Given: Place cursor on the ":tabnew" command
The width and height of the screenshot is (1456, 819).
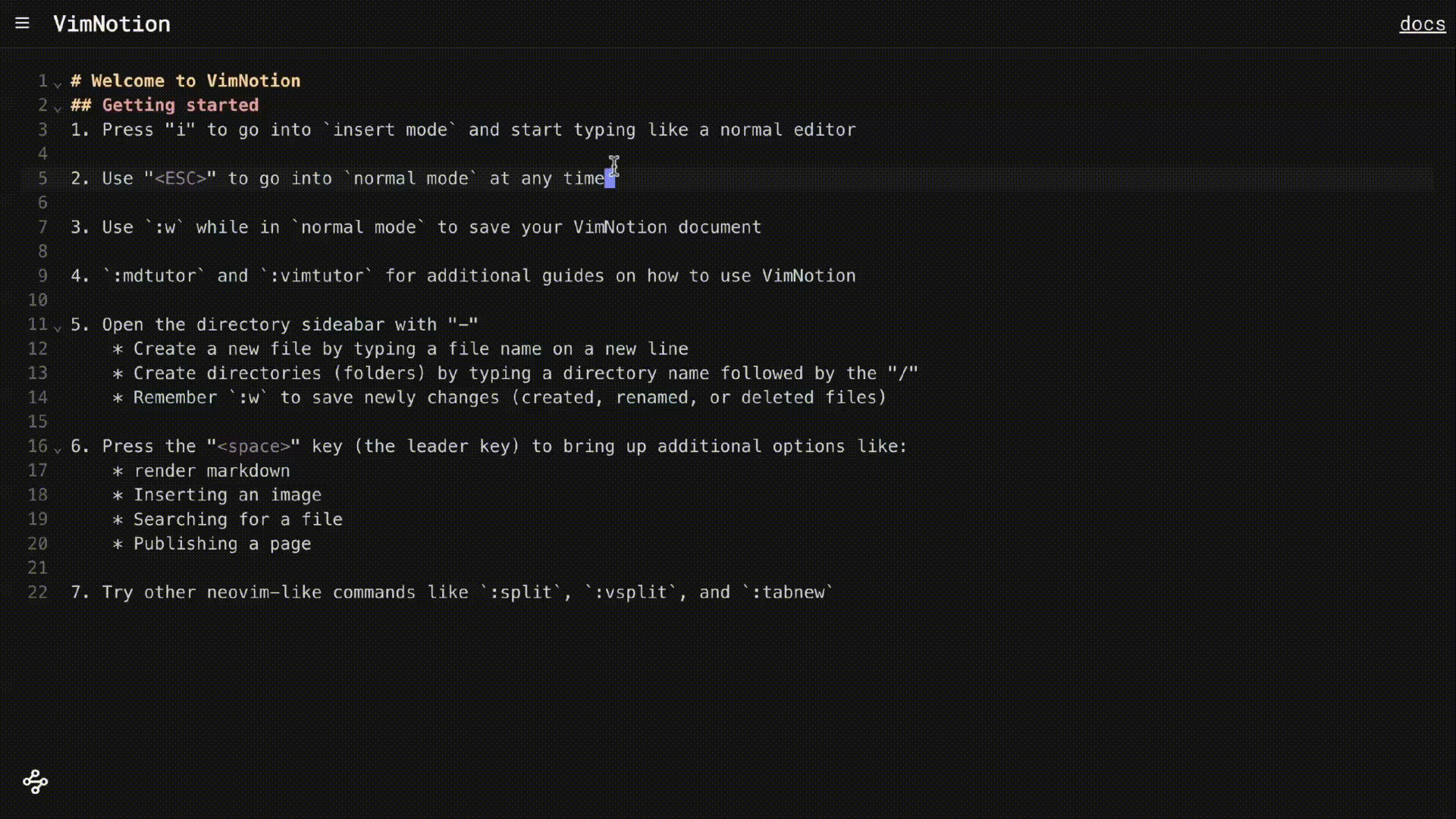Looking at the screenshot, I should [x=788, y=592].
